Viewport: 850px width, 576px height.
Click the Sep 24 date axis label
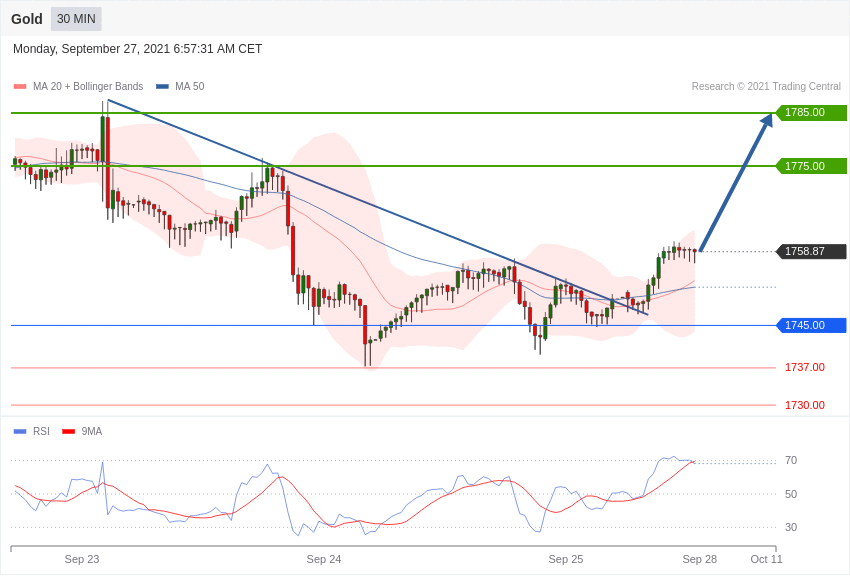pyautogui.click(x=324, y=559)
